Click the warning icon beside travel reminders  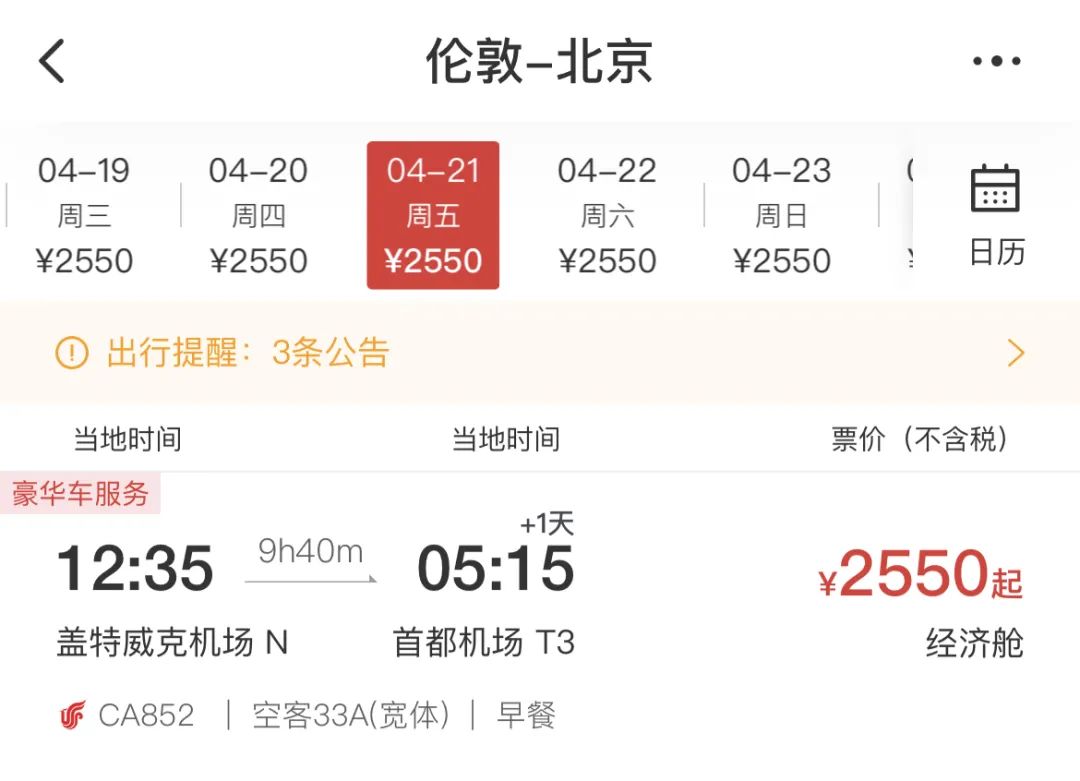[71, 352]
